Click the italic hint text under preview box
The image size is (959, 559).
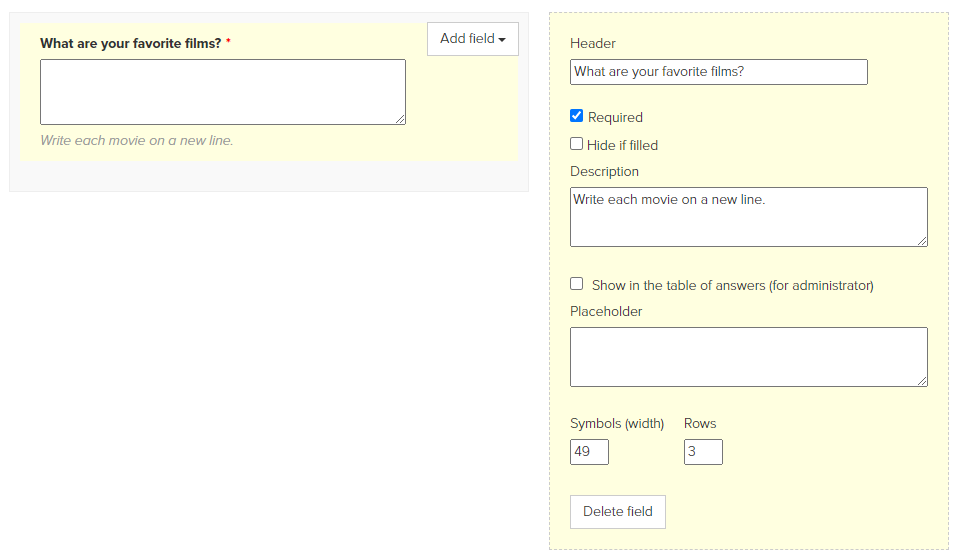pyautogui.click(x=136, y=141)
